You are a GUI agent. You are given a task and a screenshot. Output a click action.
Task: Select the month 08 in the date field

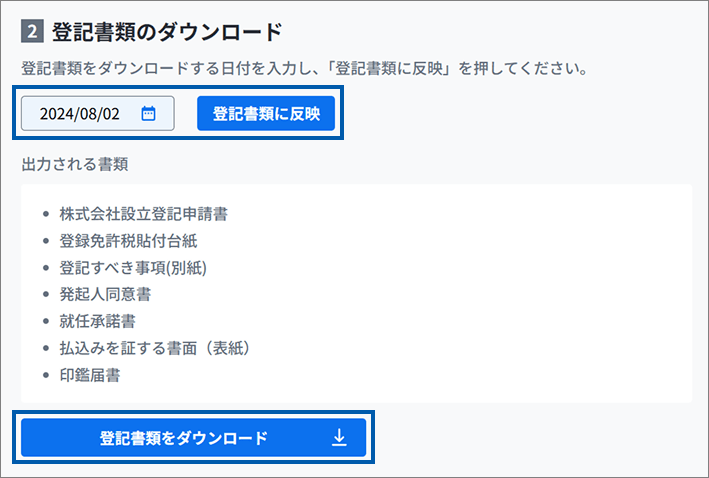[x=88, y=114]
